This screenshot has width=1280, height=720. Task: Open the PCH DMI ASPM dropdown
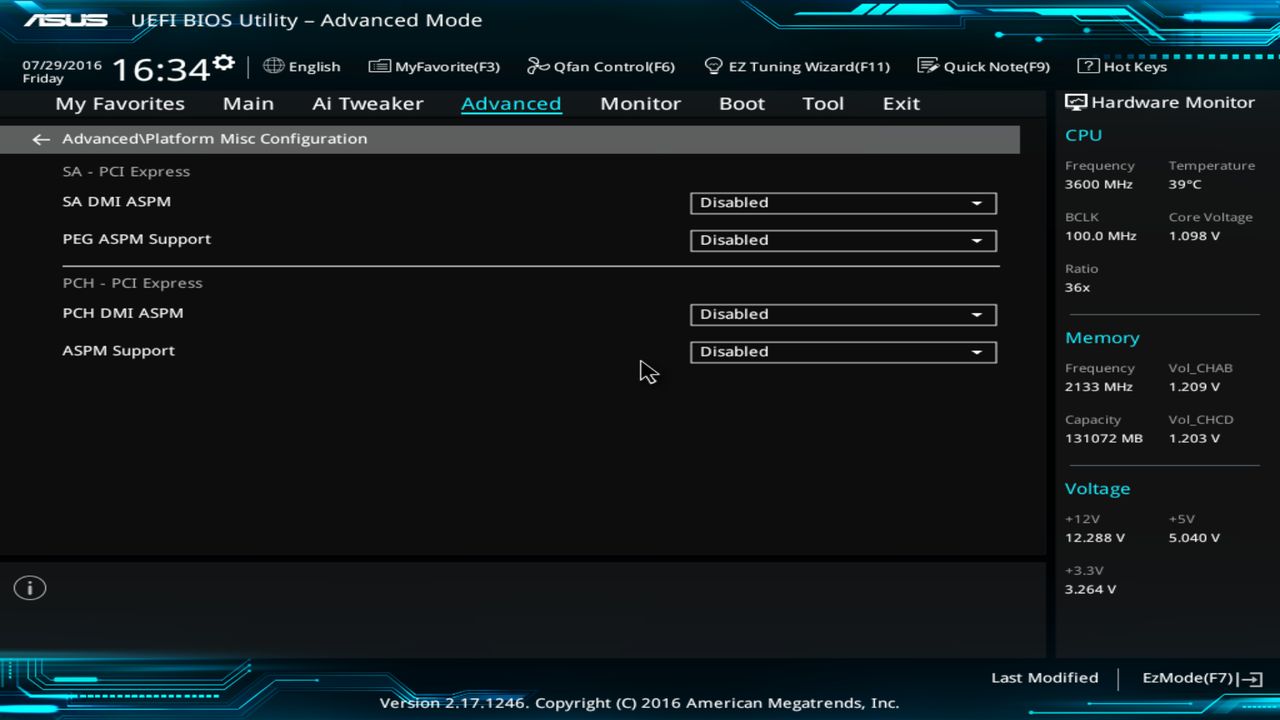click(x=842, y=314)
